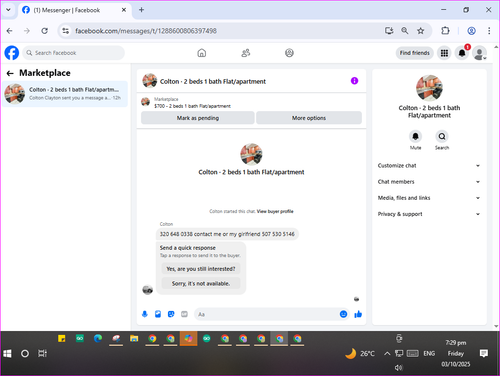Viewport: 500px width, 376px height.
Task: Switch to the Messenger | Facebook tab
Action: [74, 10]
